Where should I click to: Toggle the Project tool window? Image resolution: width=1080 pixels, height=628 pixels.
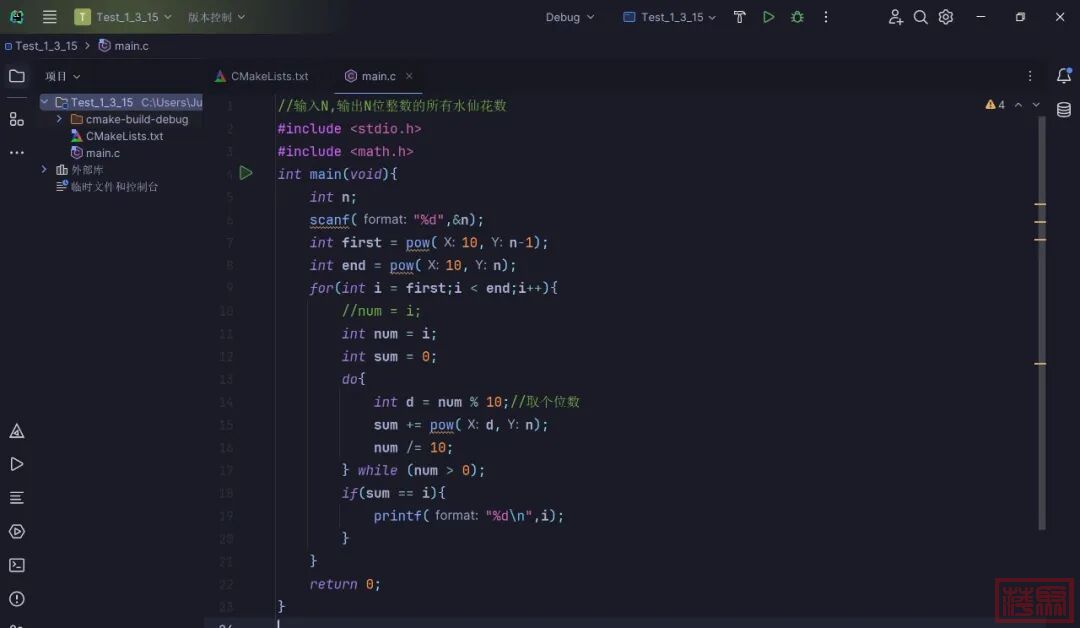[x=17, y=76]
